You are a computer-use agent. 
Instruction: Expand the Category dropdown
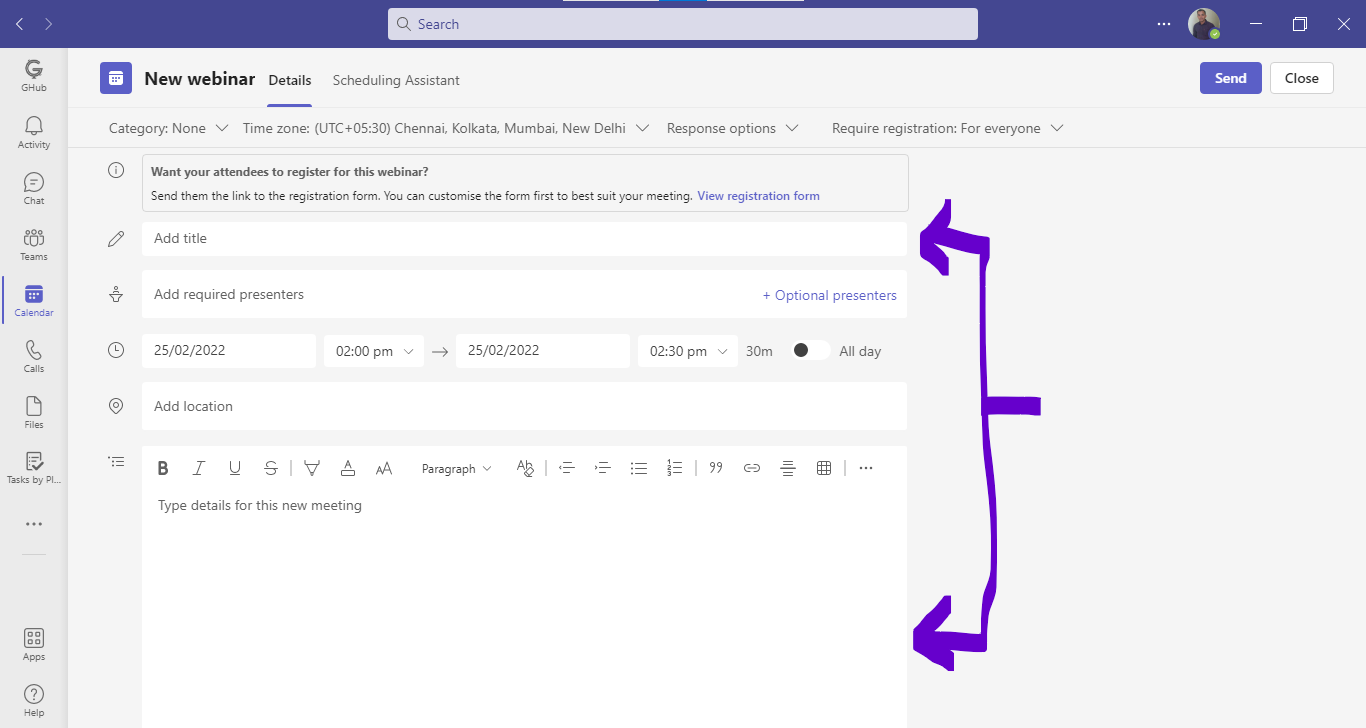coord(168,128)
